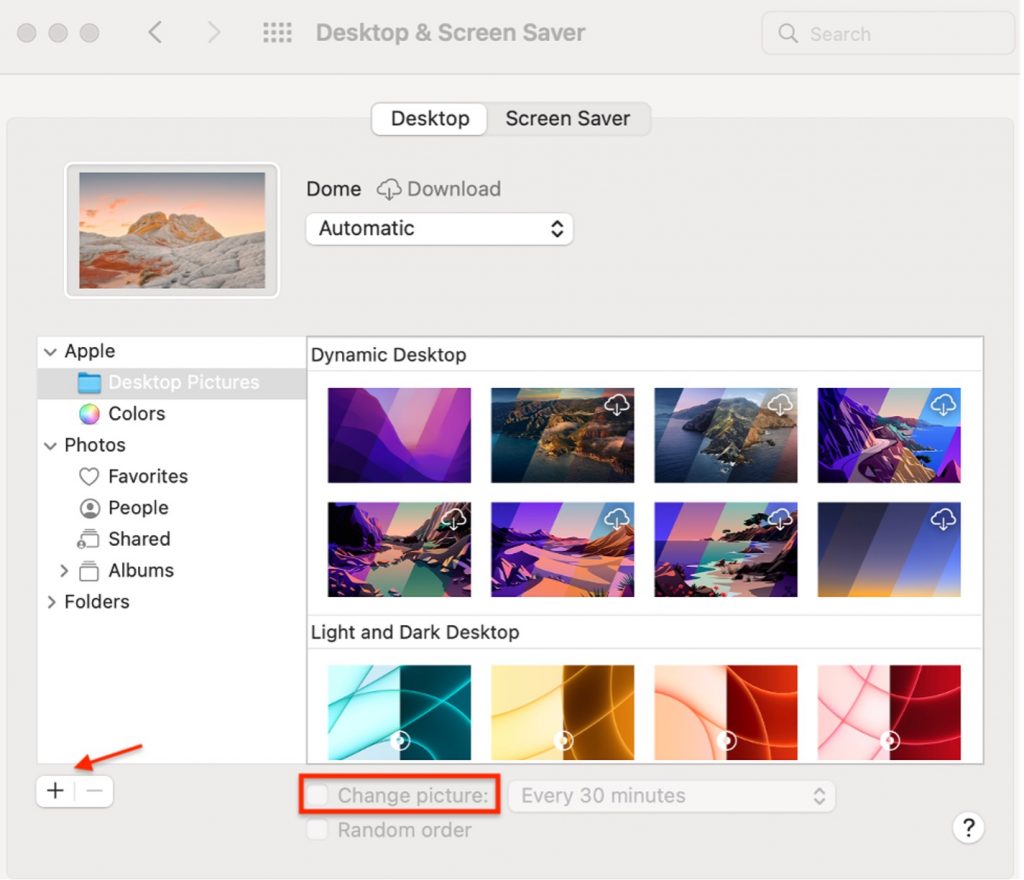Choose the teal Light and Dark wallpaper
This screenshot has width=1024, height=880.
[399, 712]
